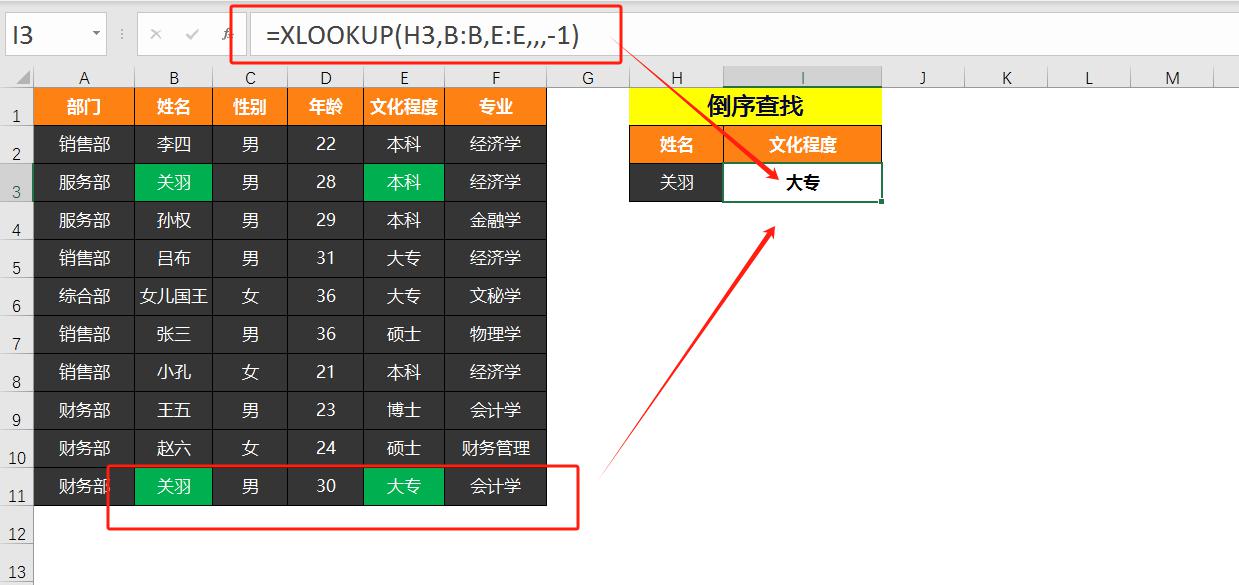Click header cell 文化程度 in column E
The image size is (1239, 585).
click(404, 107)
